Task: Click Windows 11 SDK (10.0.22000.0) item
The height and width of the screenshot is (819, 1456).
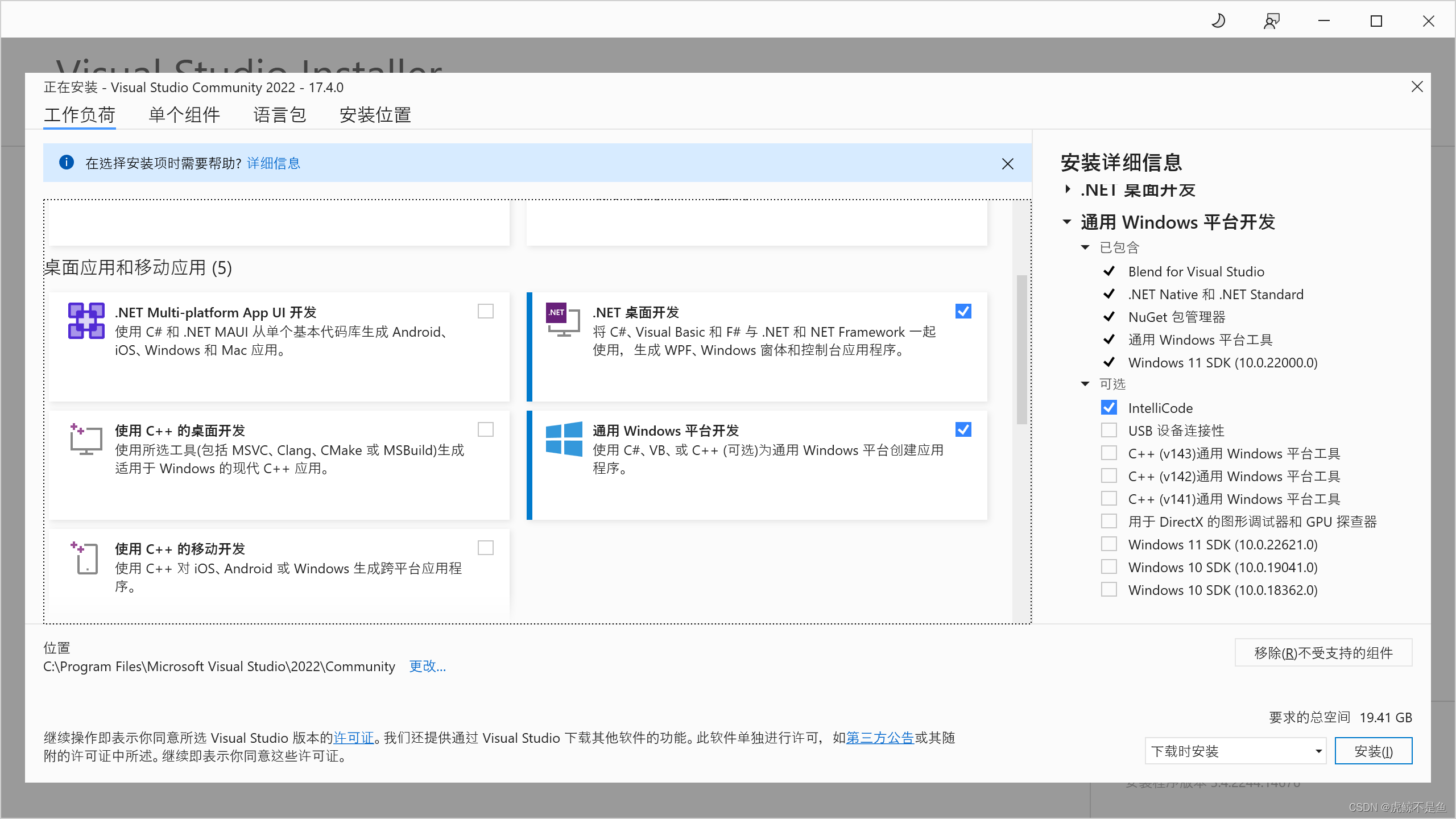Action: pyautogui.click(x=1223, y=362)
